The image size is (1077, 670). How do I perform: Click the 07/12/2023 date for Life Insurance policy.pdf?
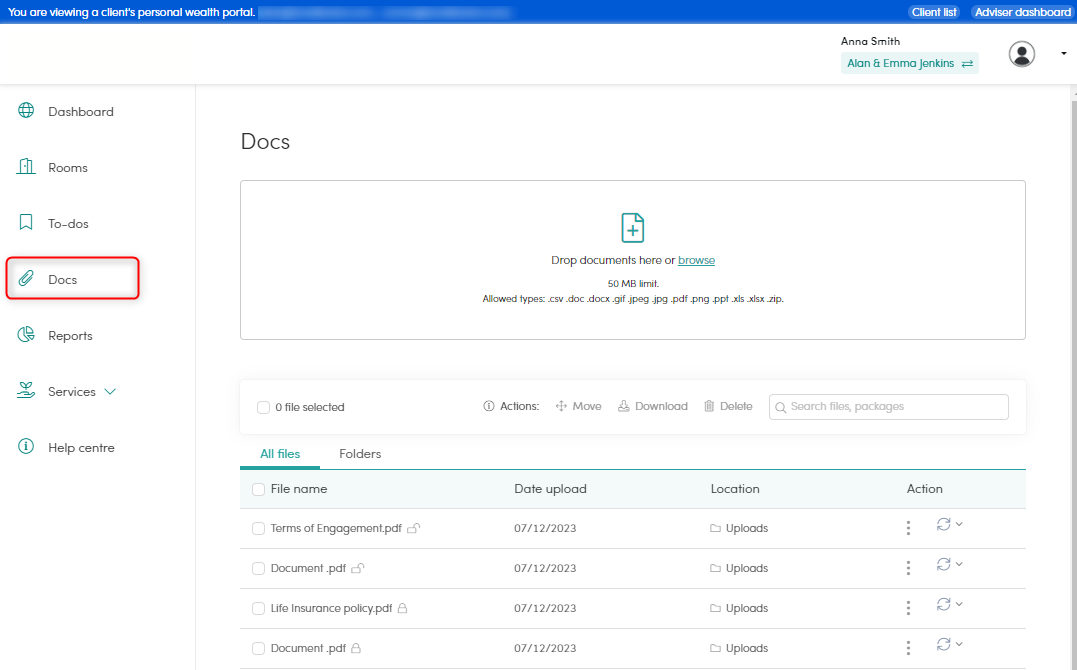[545, 608]
